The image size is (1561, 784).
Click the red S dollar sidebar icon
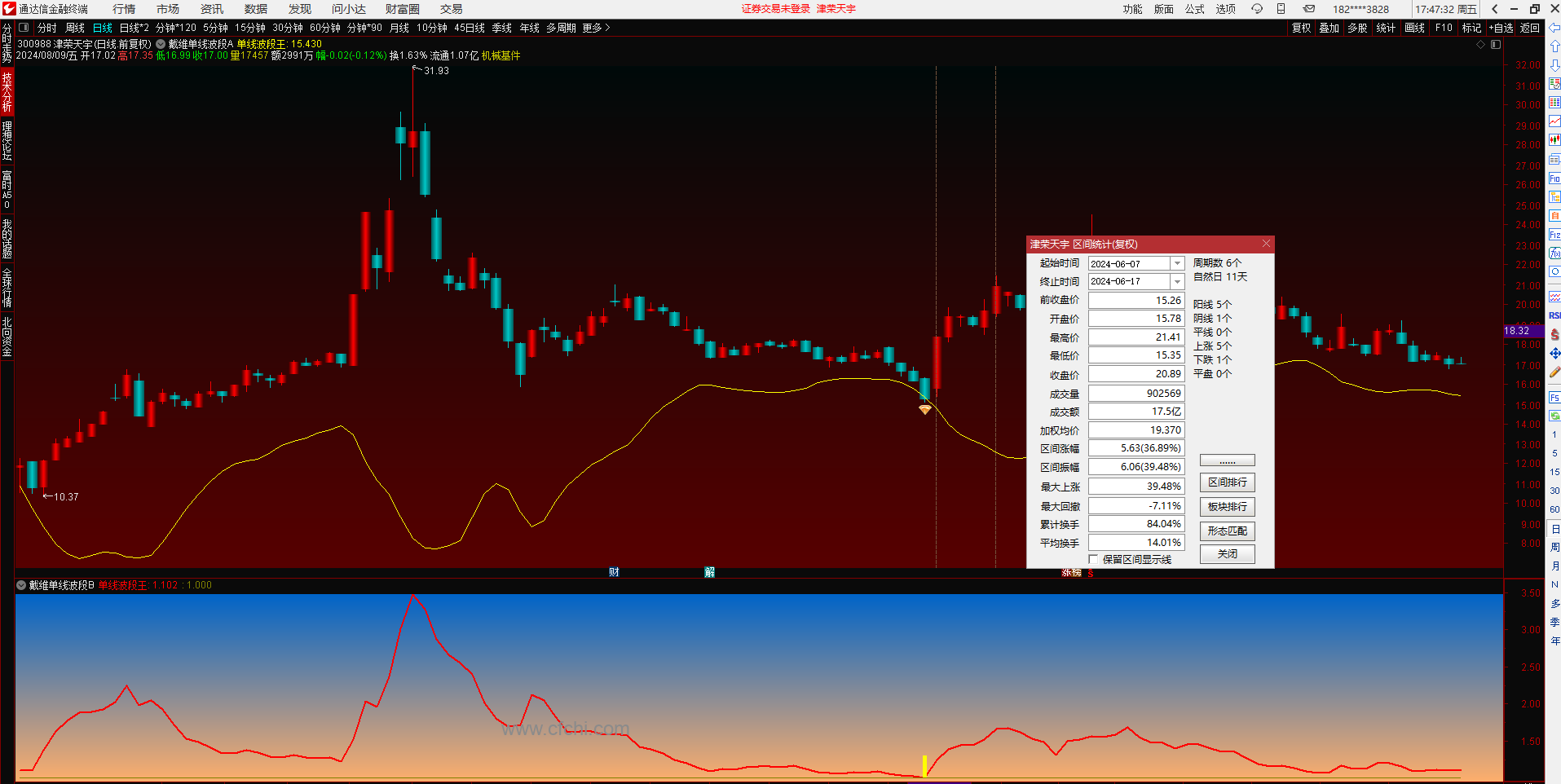pyautogui.click(x=1554, y=334)
